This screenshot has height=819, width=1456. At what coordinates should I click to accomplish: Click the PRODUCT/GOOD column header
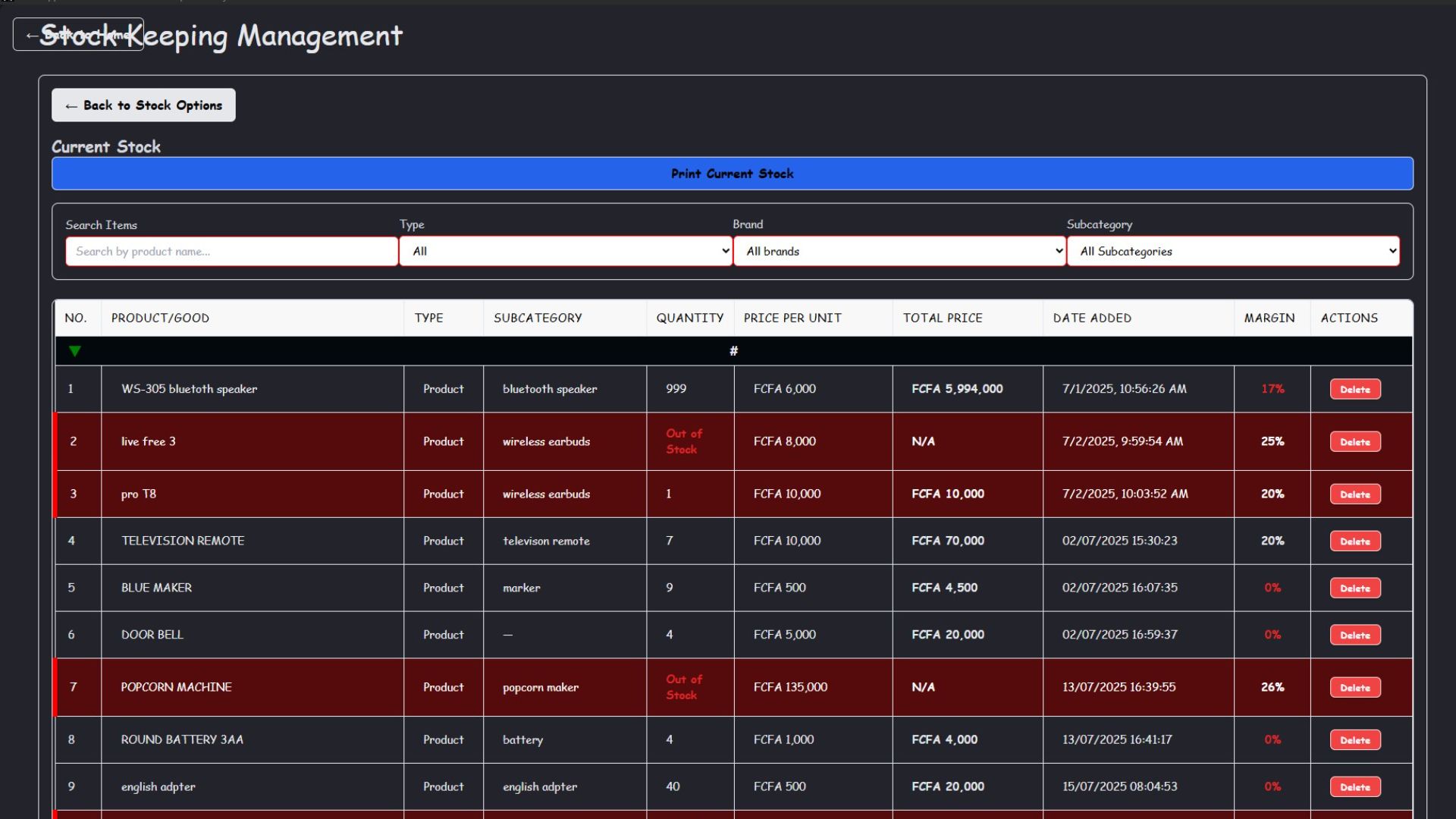click(160, 318)
